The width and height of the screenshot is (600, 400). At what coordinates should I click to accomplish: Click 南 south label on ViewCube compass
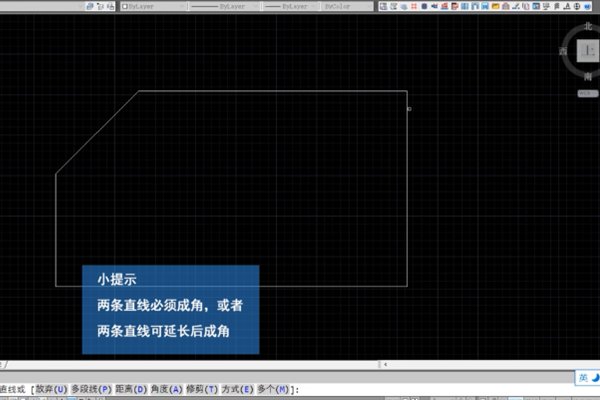click(588, 77)
